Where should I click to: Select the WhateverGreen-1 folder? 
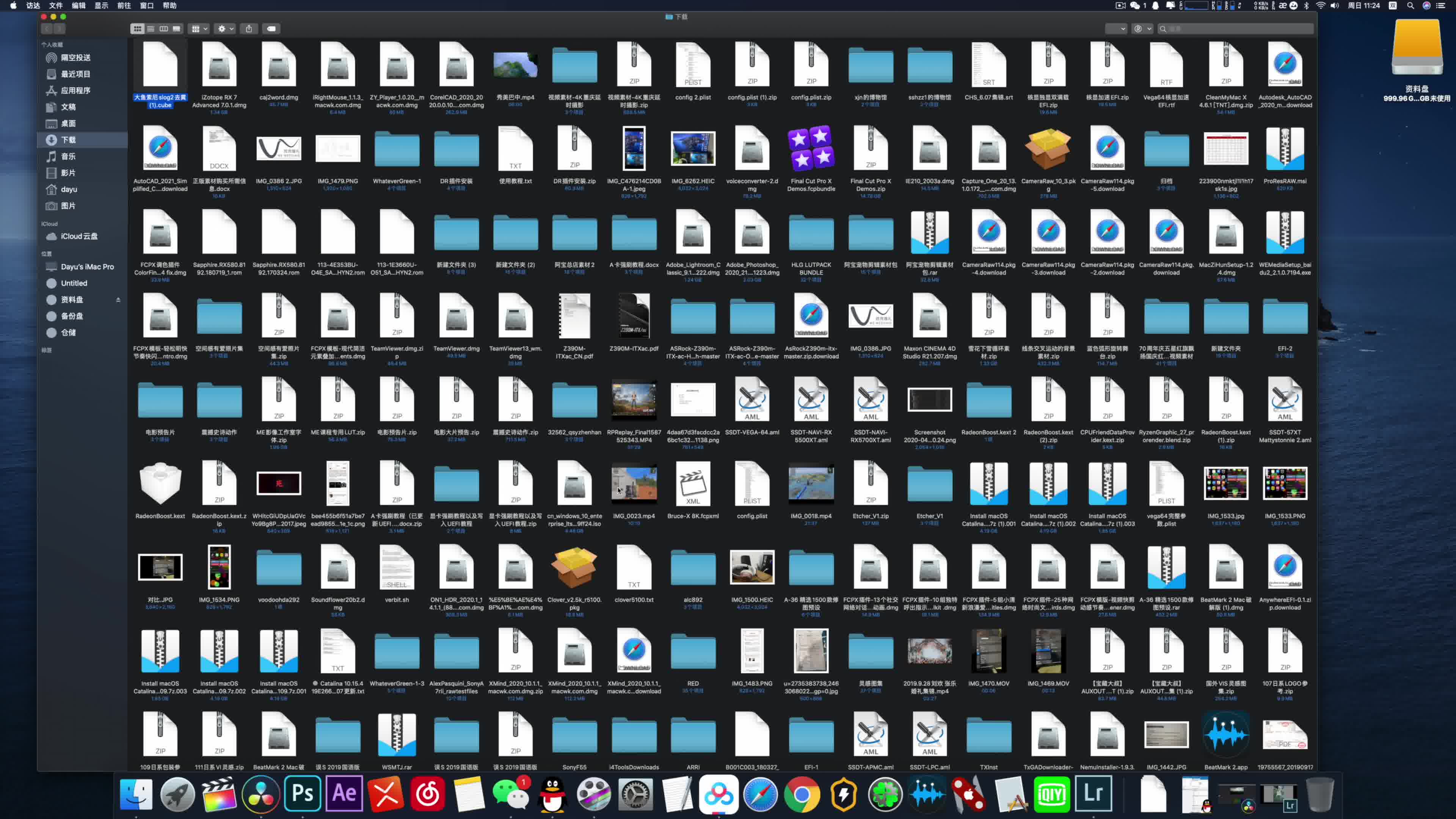coord(397,150)
